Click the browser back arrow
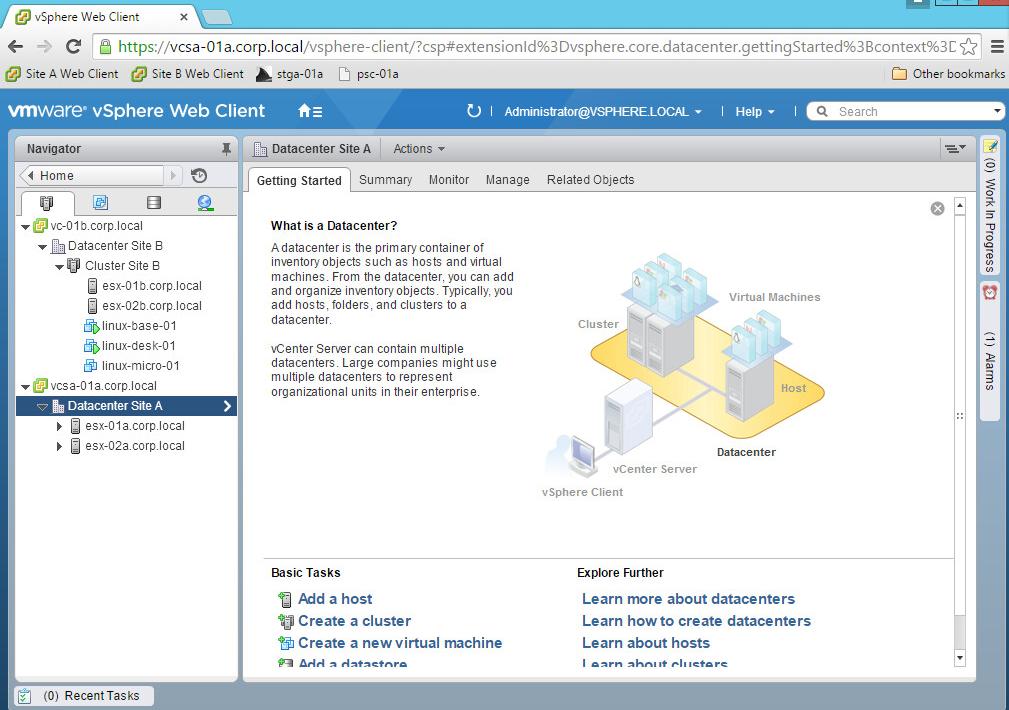The image size is (1009, 710). click(x=16, y=46)
